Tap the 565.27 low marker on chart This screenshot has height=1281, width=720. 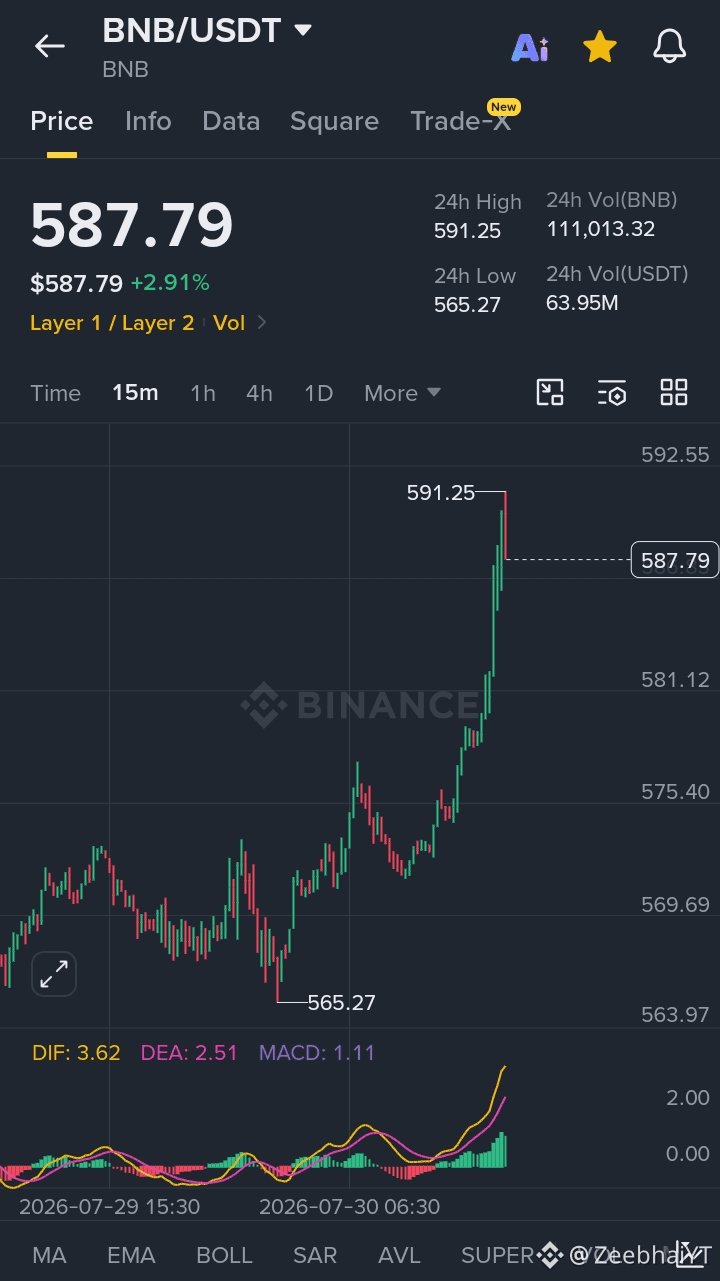click(341, 1002)
